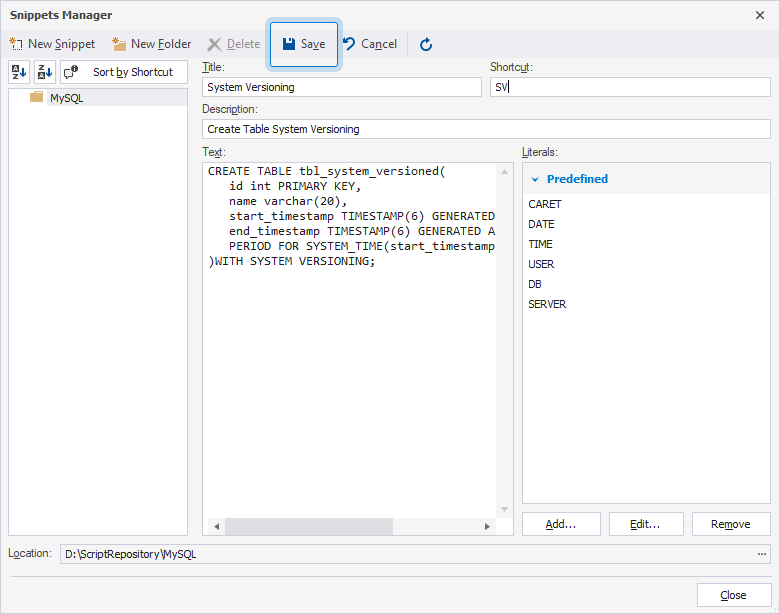This screenshot has width=780, height=614.
Task: Click the Remove literal button
Action: coord(731,524)
